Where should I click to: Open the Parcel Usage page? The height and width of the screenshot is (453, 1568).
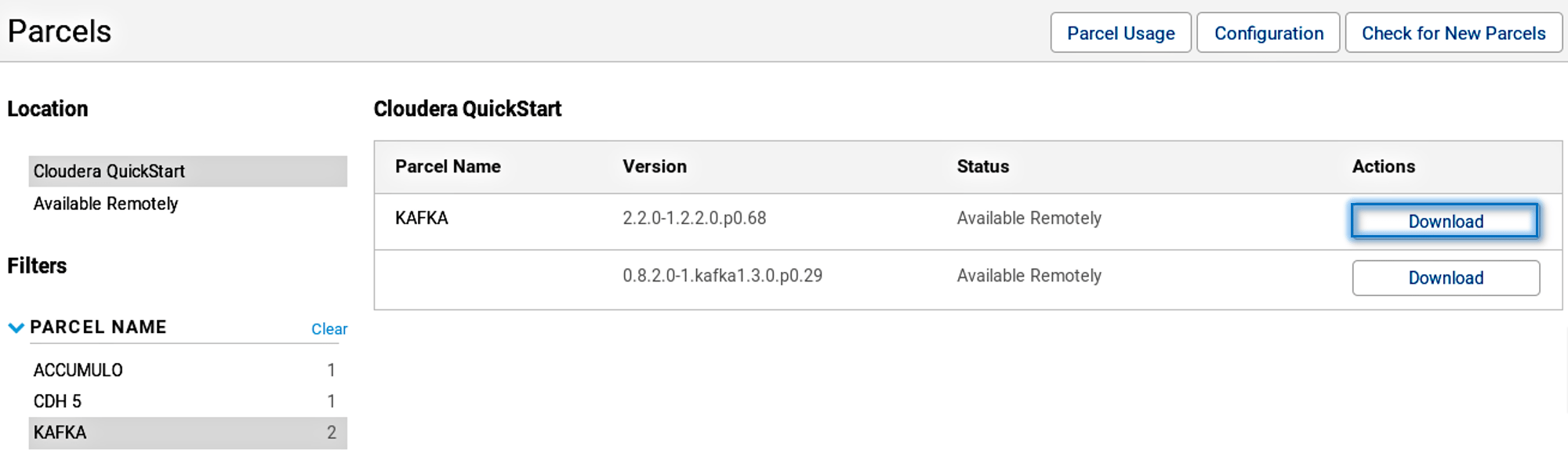(1120, 33)
